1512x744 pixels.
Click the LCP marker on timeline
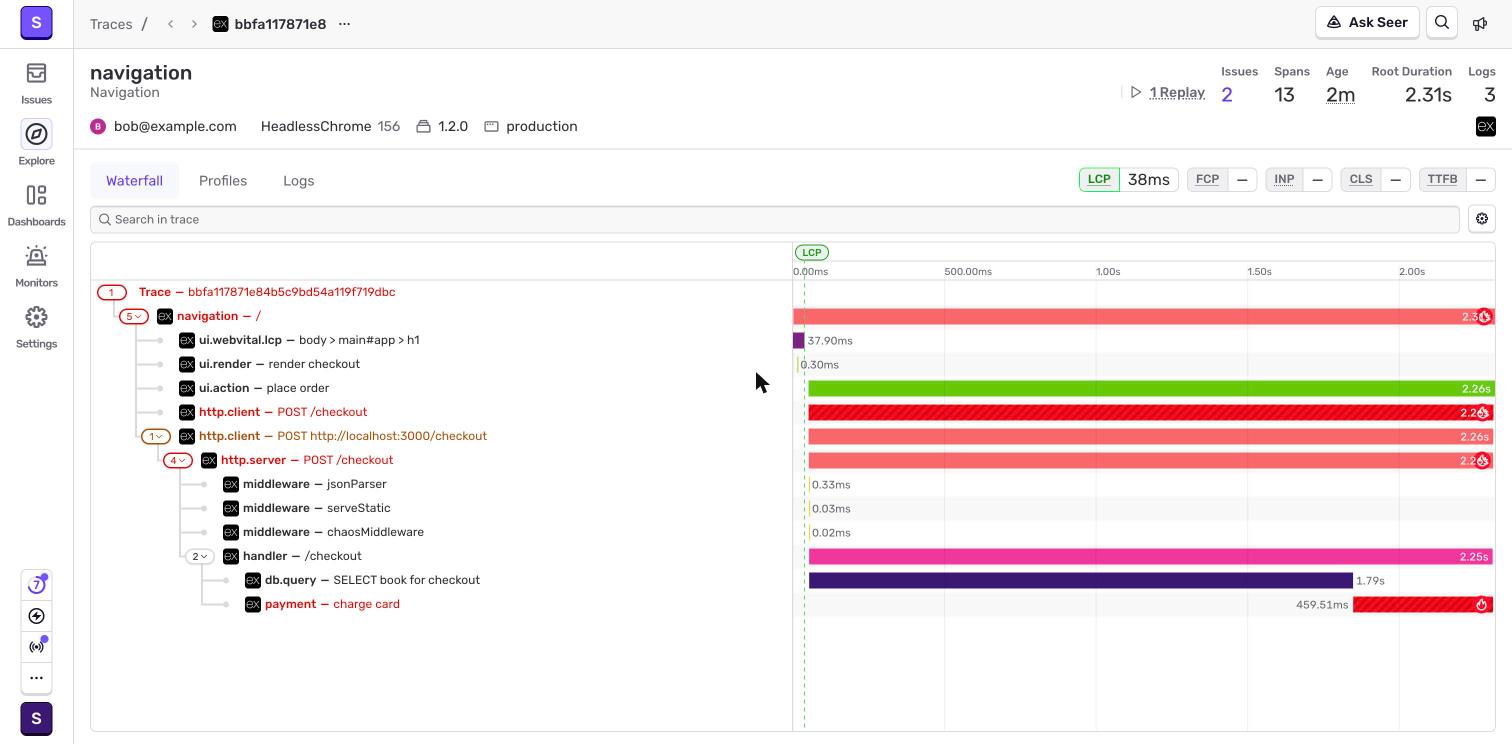coord(812,252)
